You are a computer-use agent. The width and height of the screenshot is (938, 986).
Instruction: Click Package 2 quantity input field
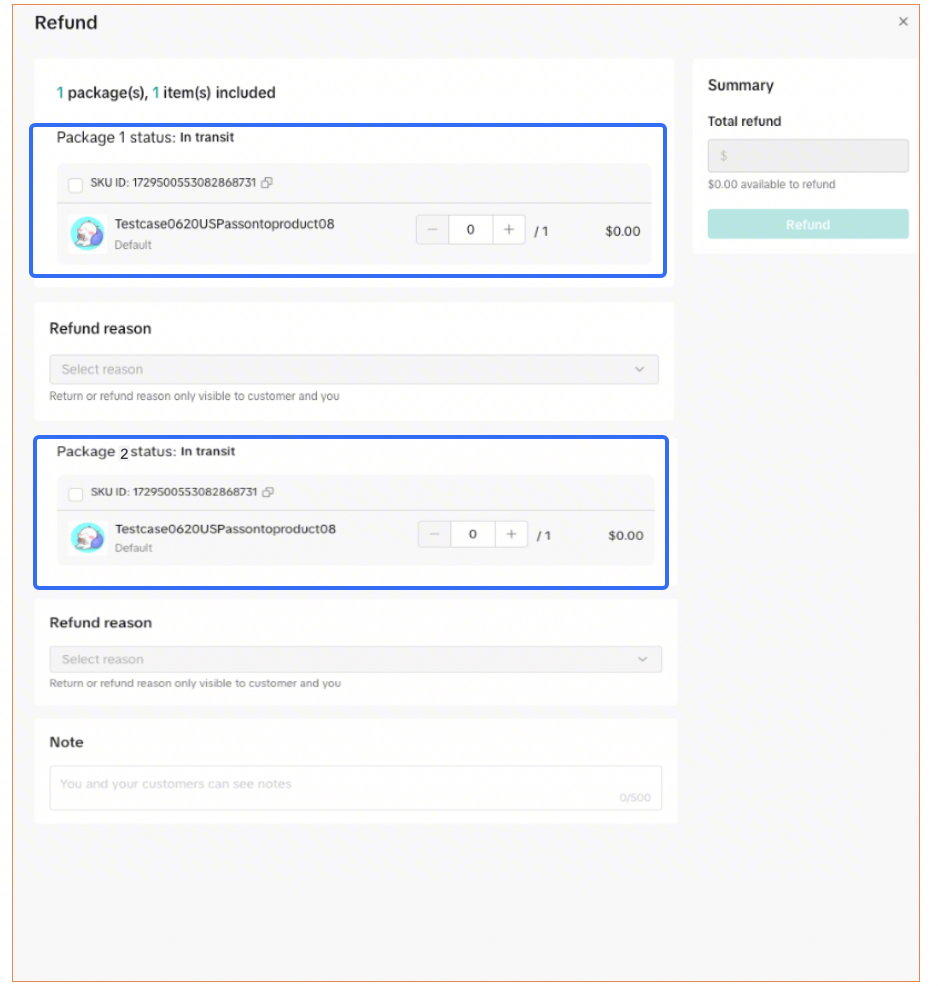[472, 535]
